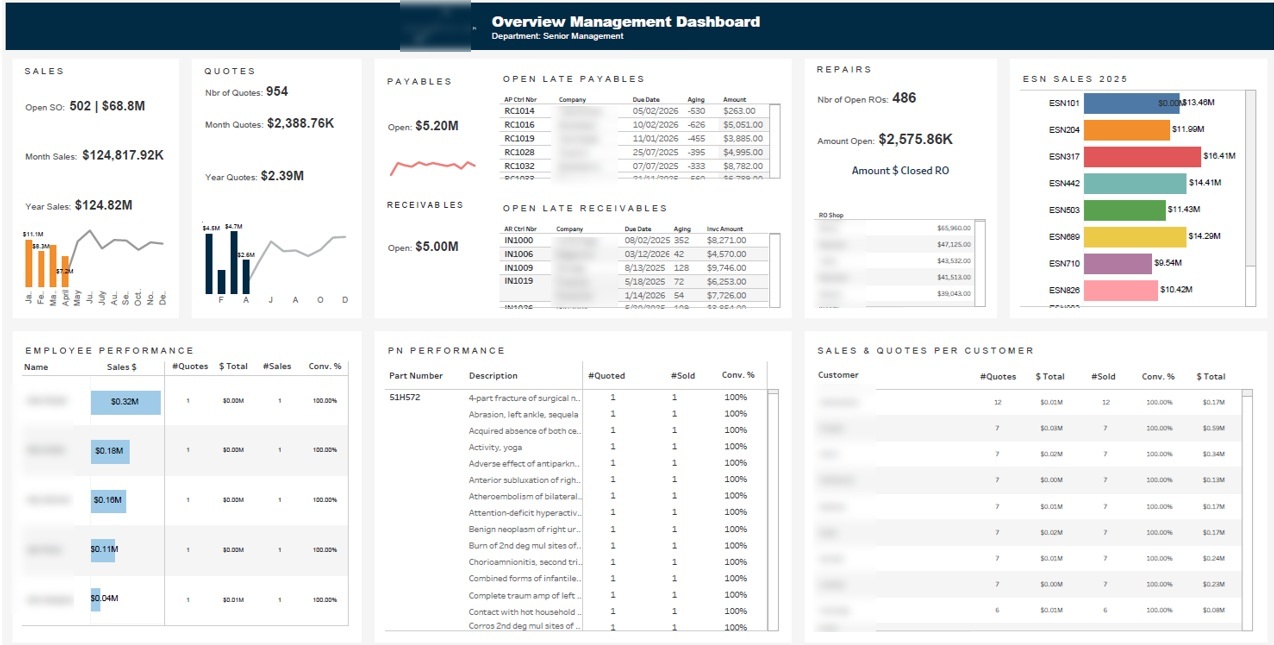Click the Amount column header in payables table
This screenshot has width=1274, height=645.
(734, 99)
